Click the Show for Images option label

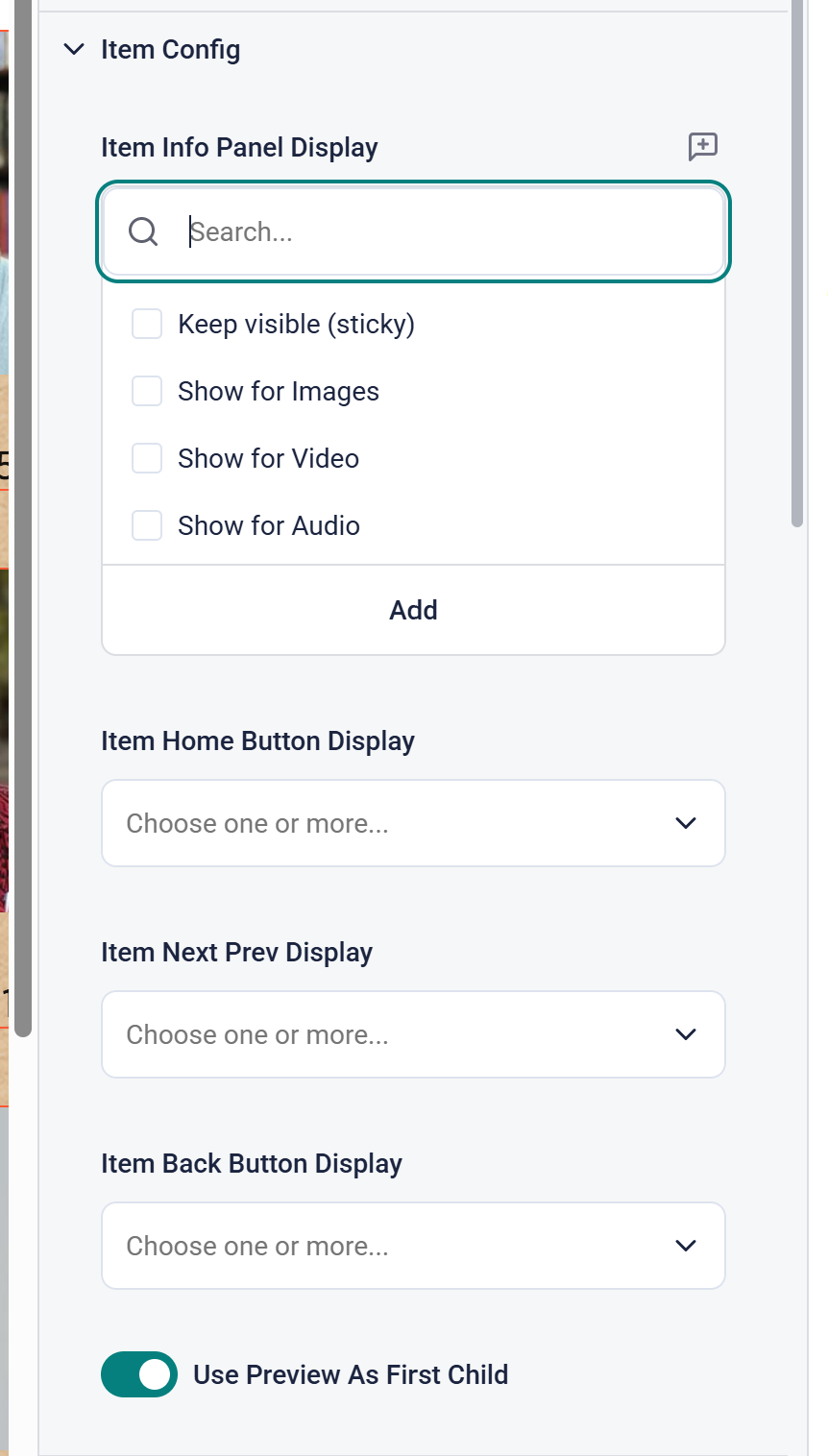[x=279, y=392]
